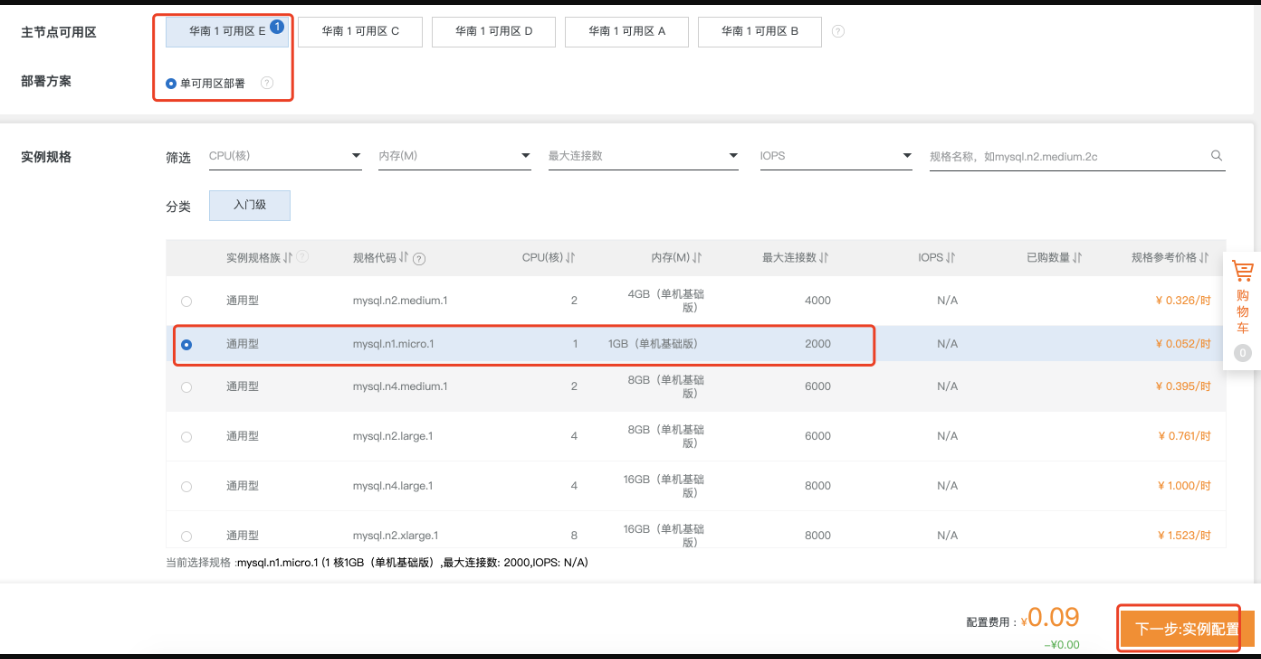The height and width of the screenshot is (659, 1261).
Task: Select the 入门级 category tab
Action: [x=249, y=205]
